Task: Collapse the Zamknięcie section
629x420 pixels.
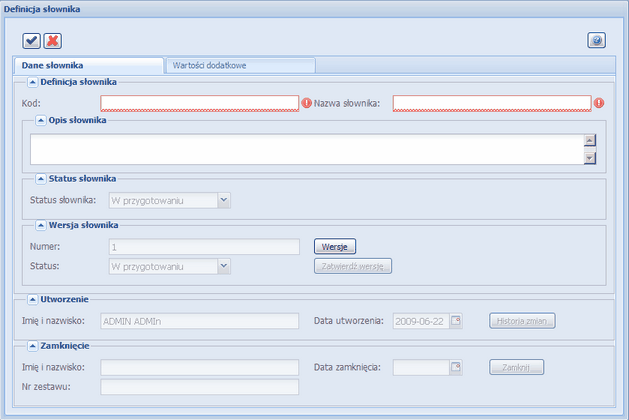Action: coord(32,344)
